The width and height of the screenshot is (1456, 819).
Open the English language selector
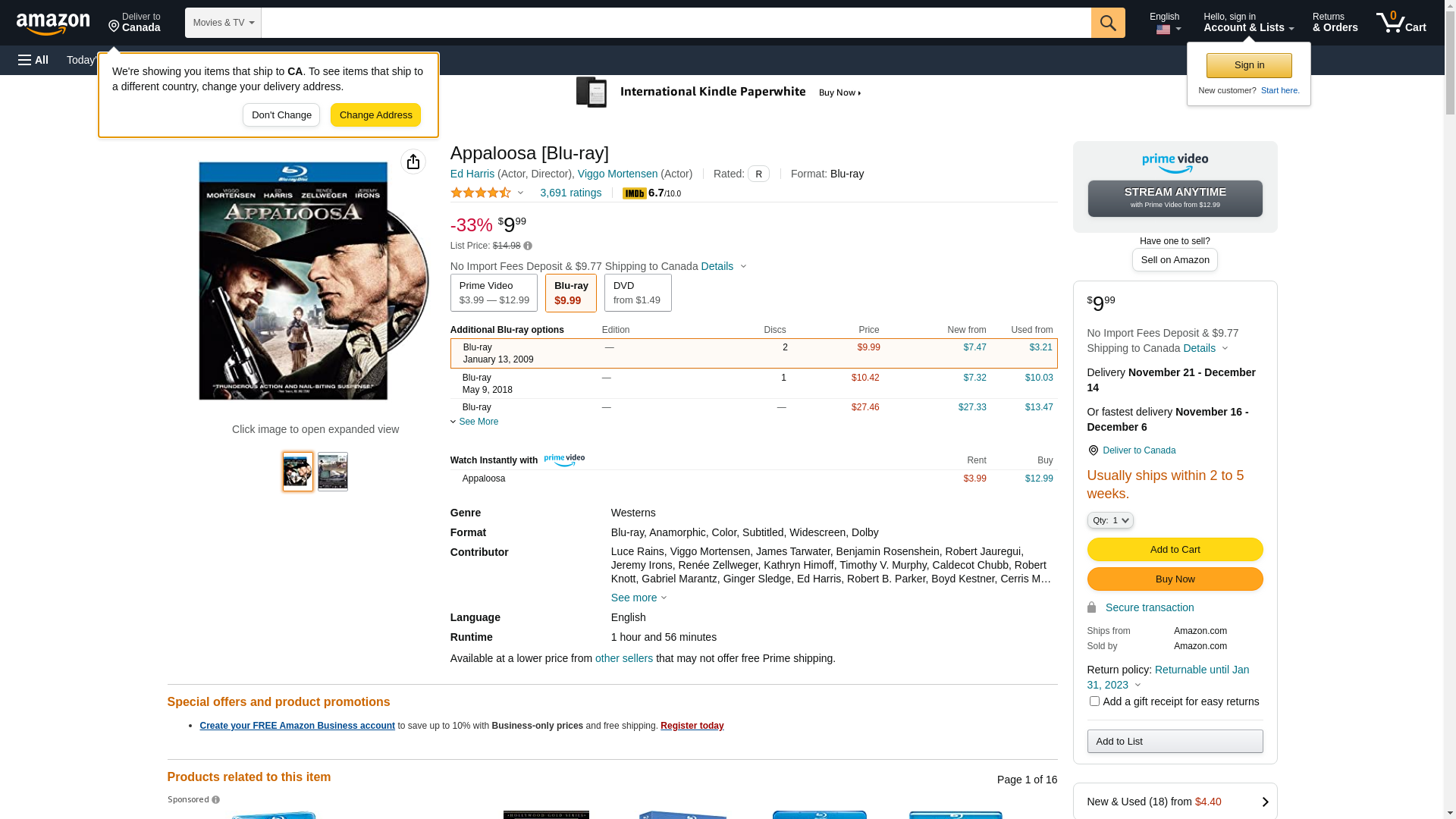pos(1165,23)
